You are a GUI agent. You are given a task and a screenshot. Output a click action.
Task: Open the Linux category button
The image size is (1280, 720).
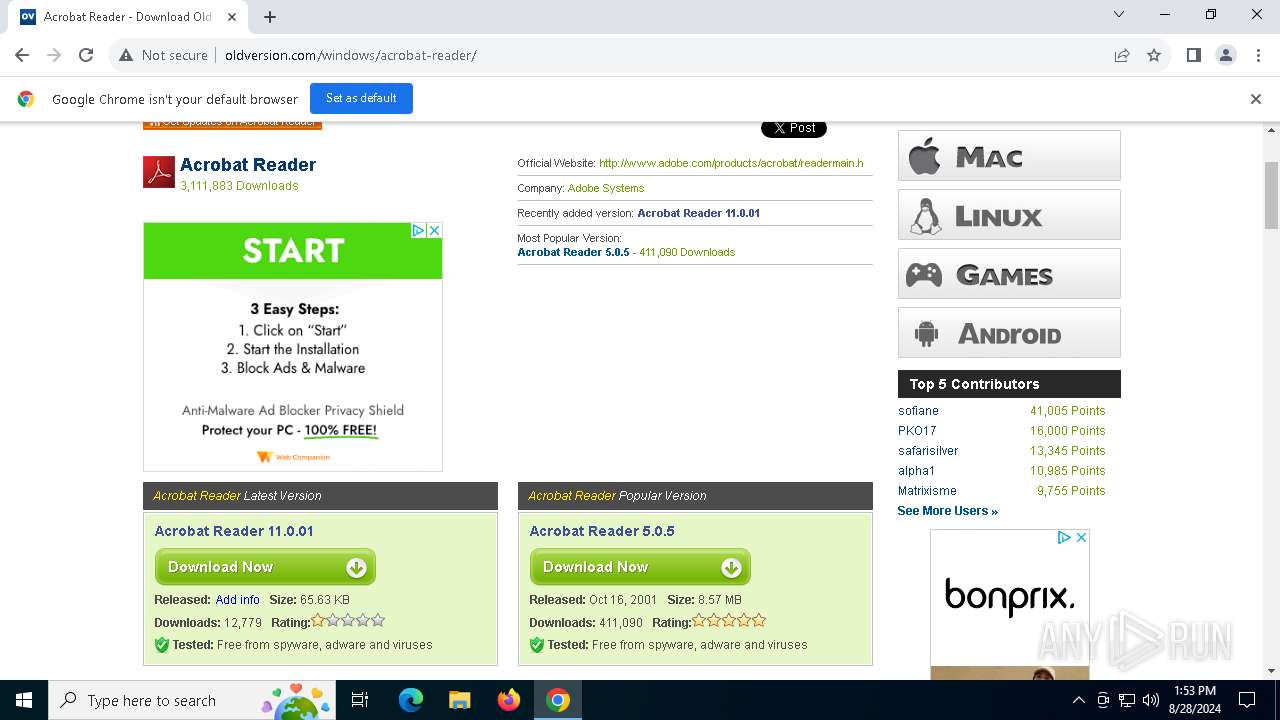click(1009, 215)
